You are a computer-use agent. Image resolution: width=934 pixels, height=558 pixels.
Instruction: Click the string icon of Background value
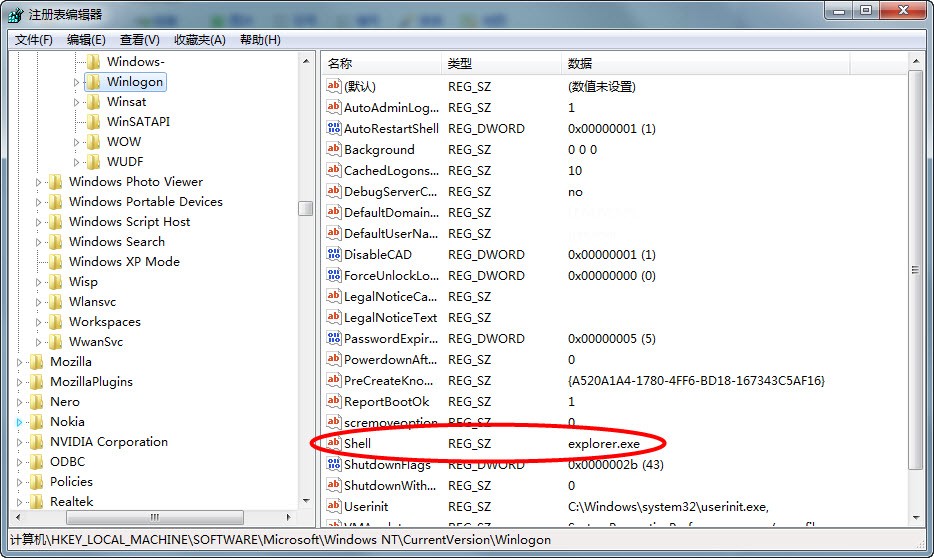(x=334, y=149)
